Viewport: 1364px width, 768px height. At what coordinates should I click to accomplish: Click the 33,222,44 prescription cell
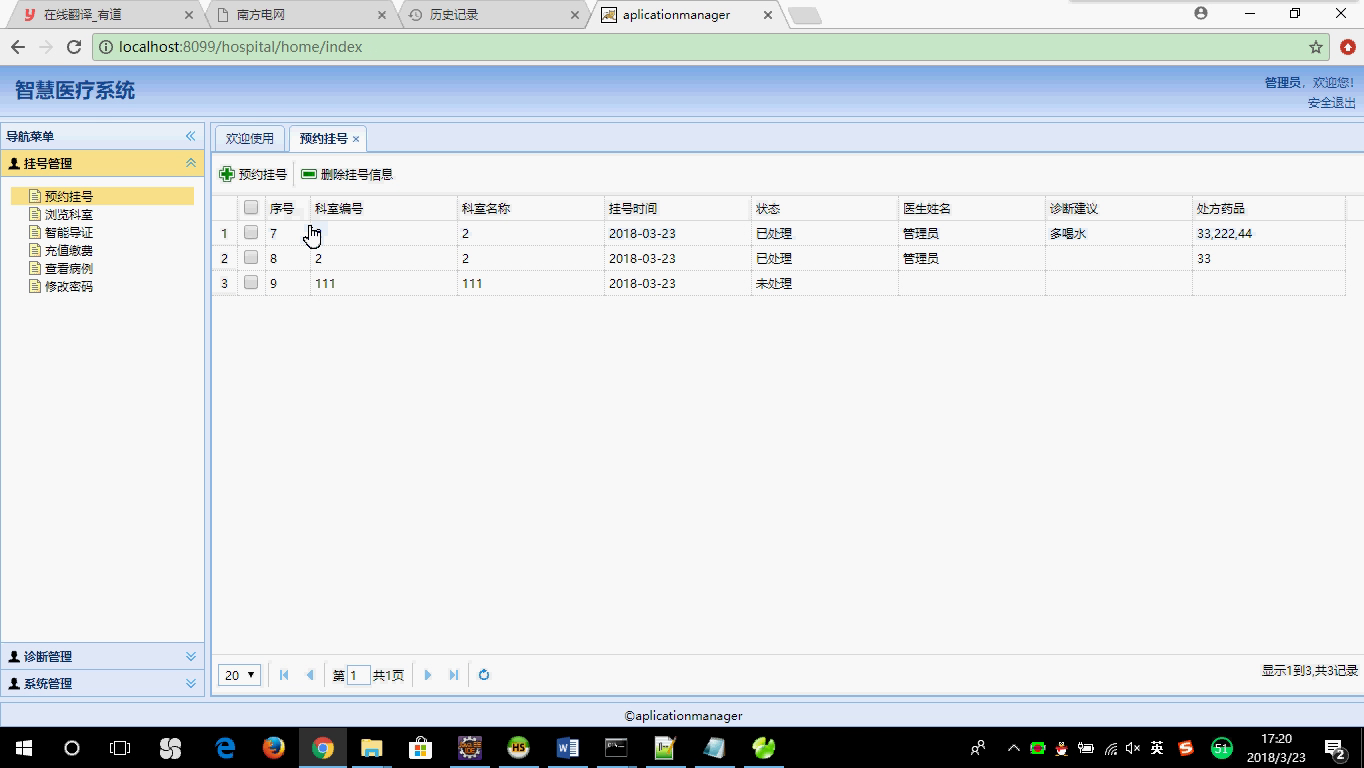(x=1268, y=233)
